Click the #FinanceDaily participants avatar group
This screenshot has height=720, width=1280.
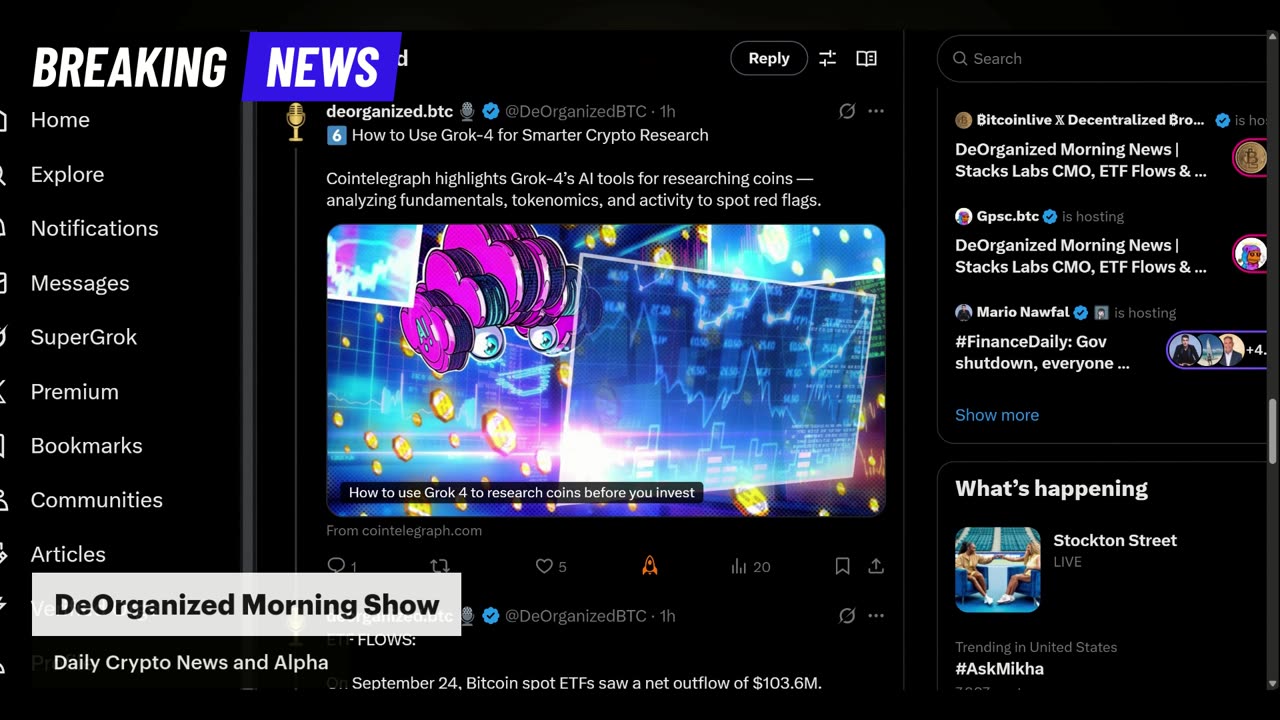[1217, 351]
